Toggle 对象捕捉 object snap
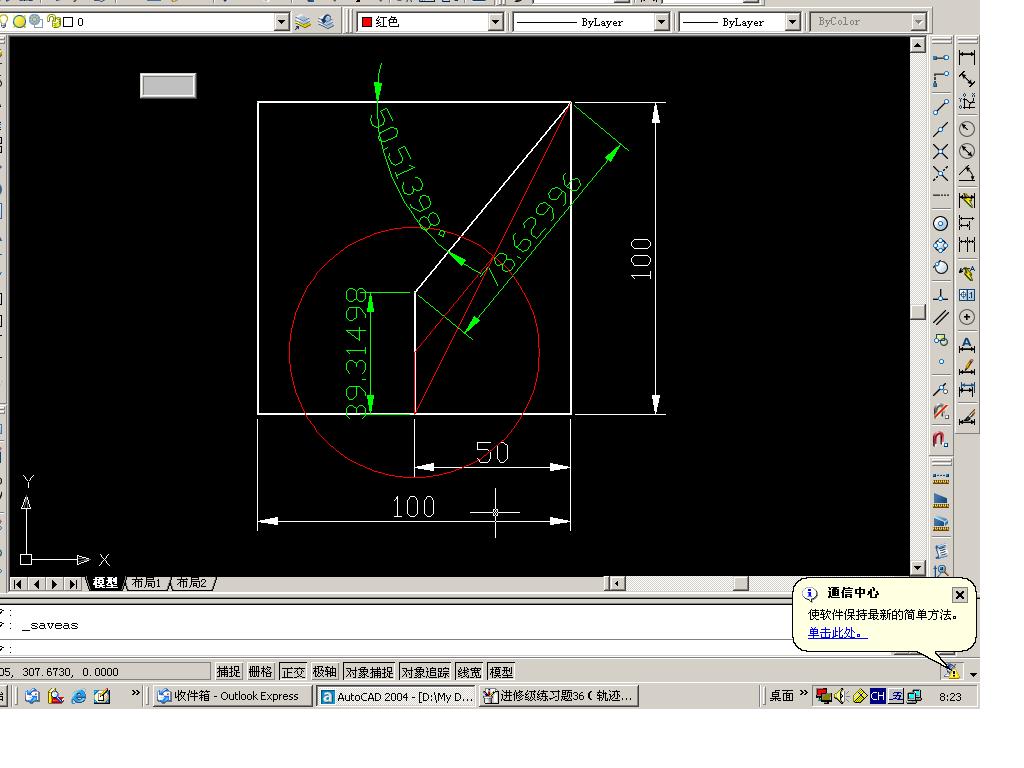 click(369, 671)
